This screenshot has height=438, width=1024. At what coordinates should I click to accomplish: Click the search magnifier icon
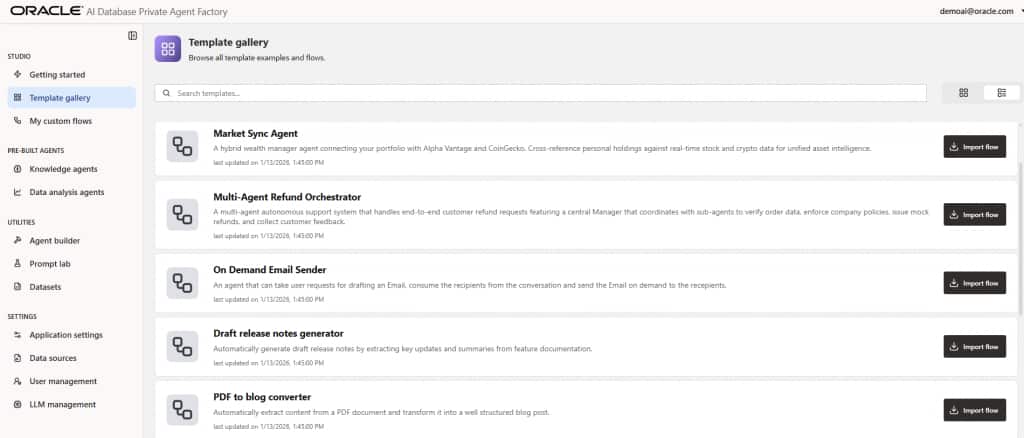166,93
